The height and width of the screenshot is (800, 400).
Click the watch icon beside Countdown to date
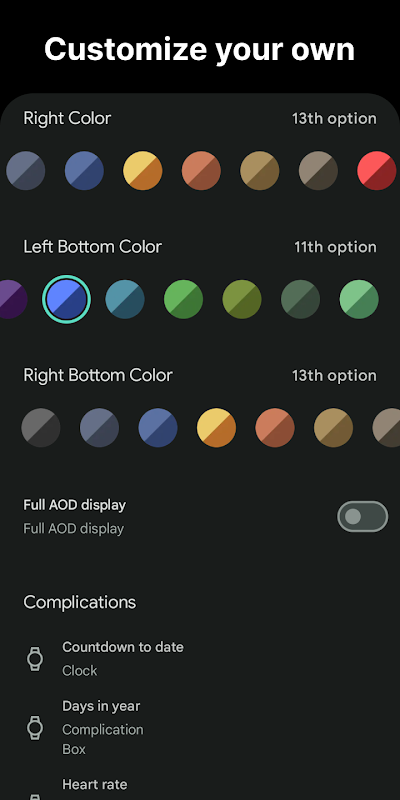pyautogui.click(x=35, y=659)
